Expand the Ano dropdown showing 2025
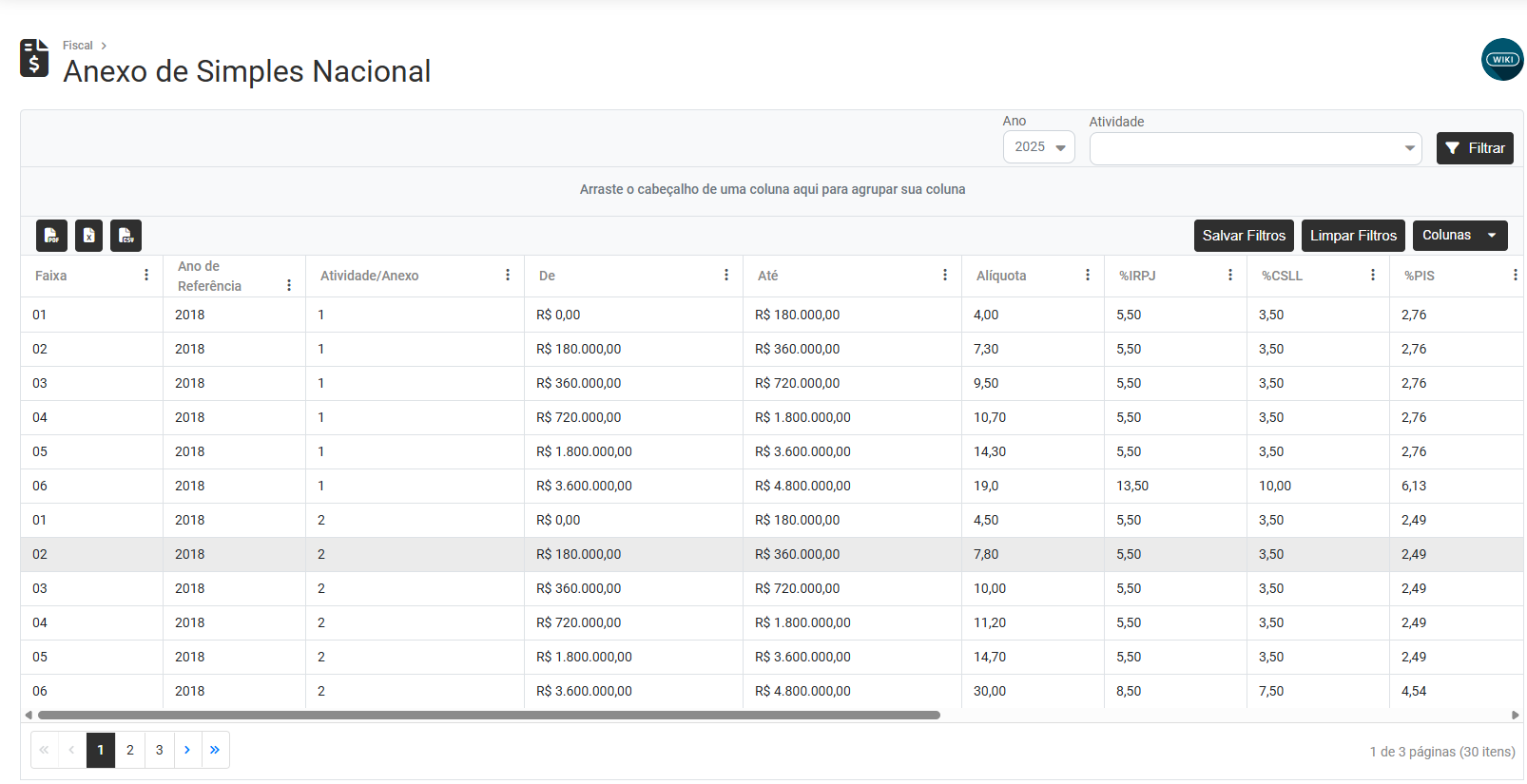This screenshot has height=784, width=1527. (1039, 147)
